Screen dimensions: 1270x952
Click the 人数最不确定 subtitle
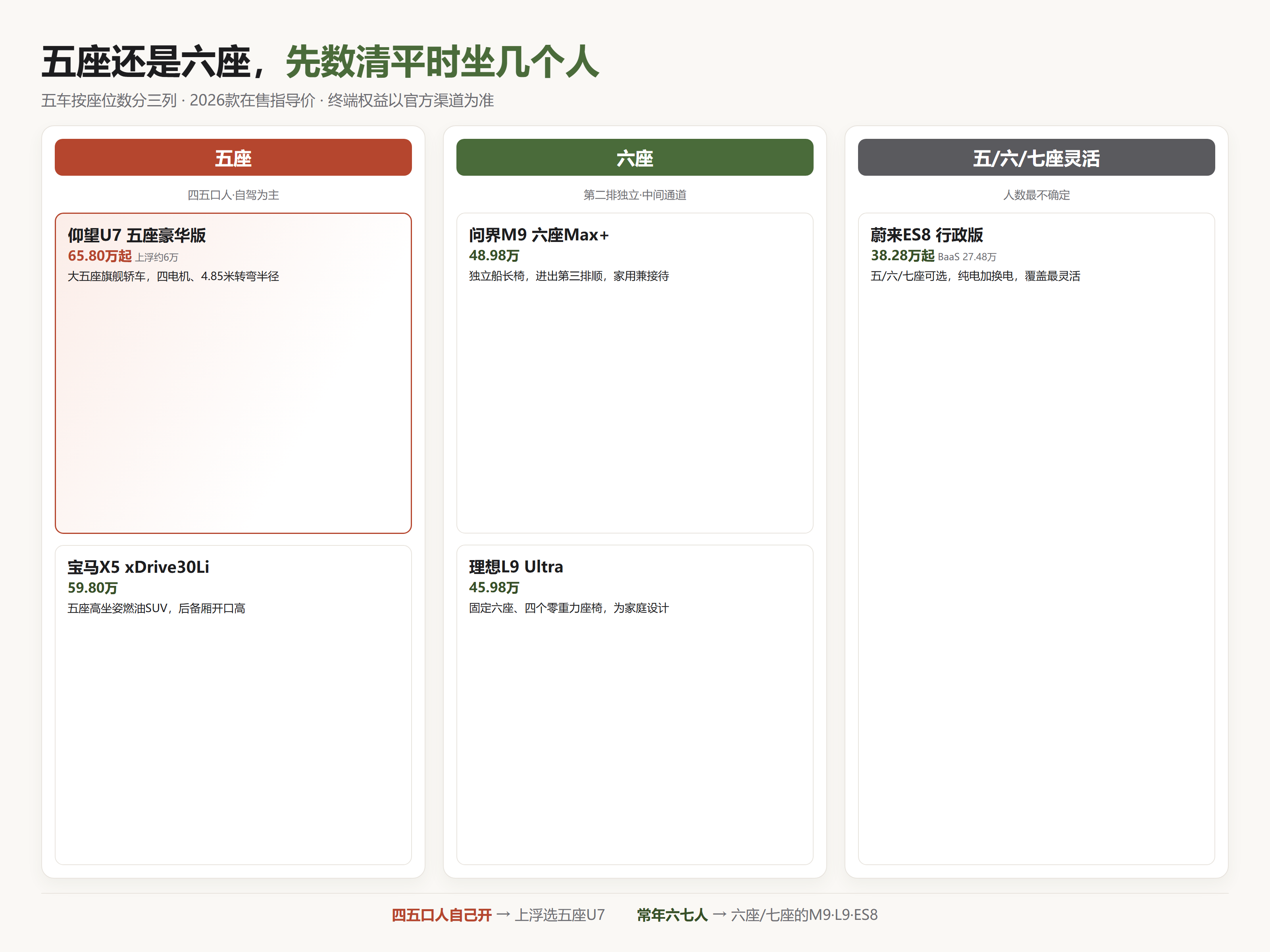[x=1036, y=195]
